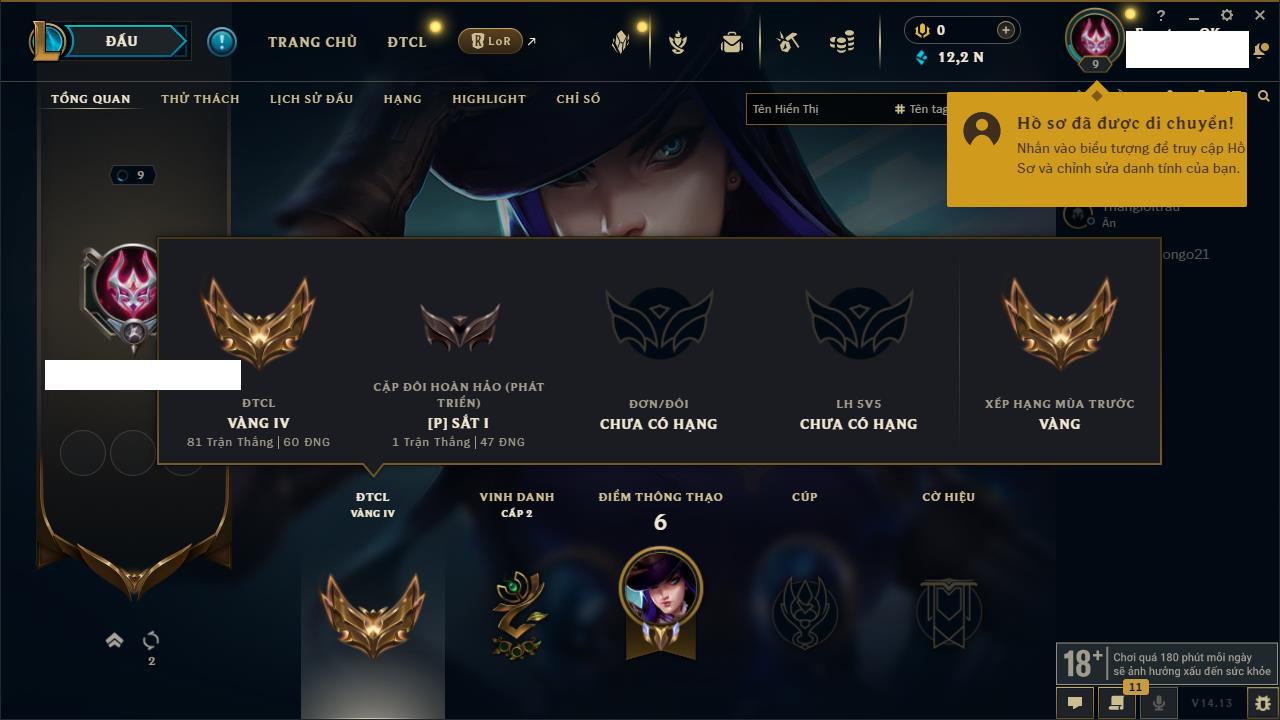Screen dimensions: 1280x720
Task: Open the backpack Collection icon
Action: click(732, 42)
